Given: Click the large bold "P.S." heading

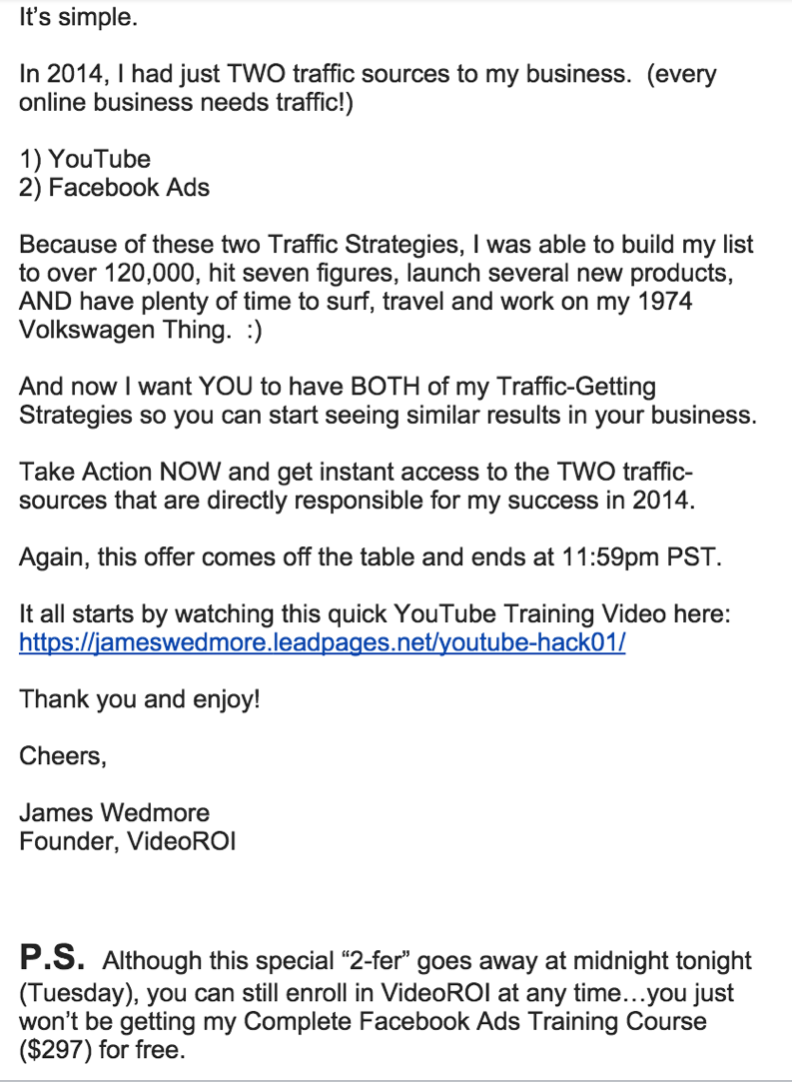Looking at the screenshot, I should point(52,957).
